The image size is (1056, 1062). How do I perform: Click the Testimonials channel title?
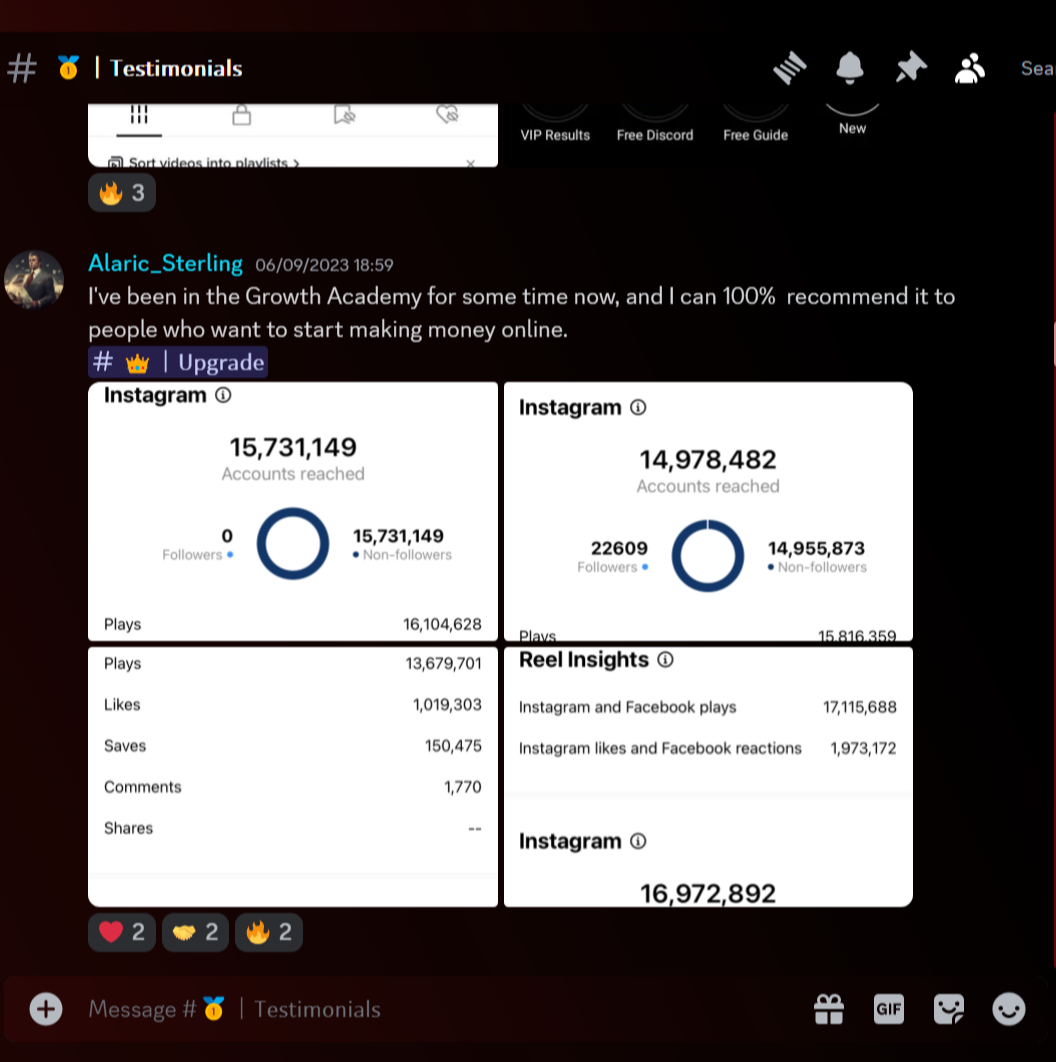(x=176, y=68)
